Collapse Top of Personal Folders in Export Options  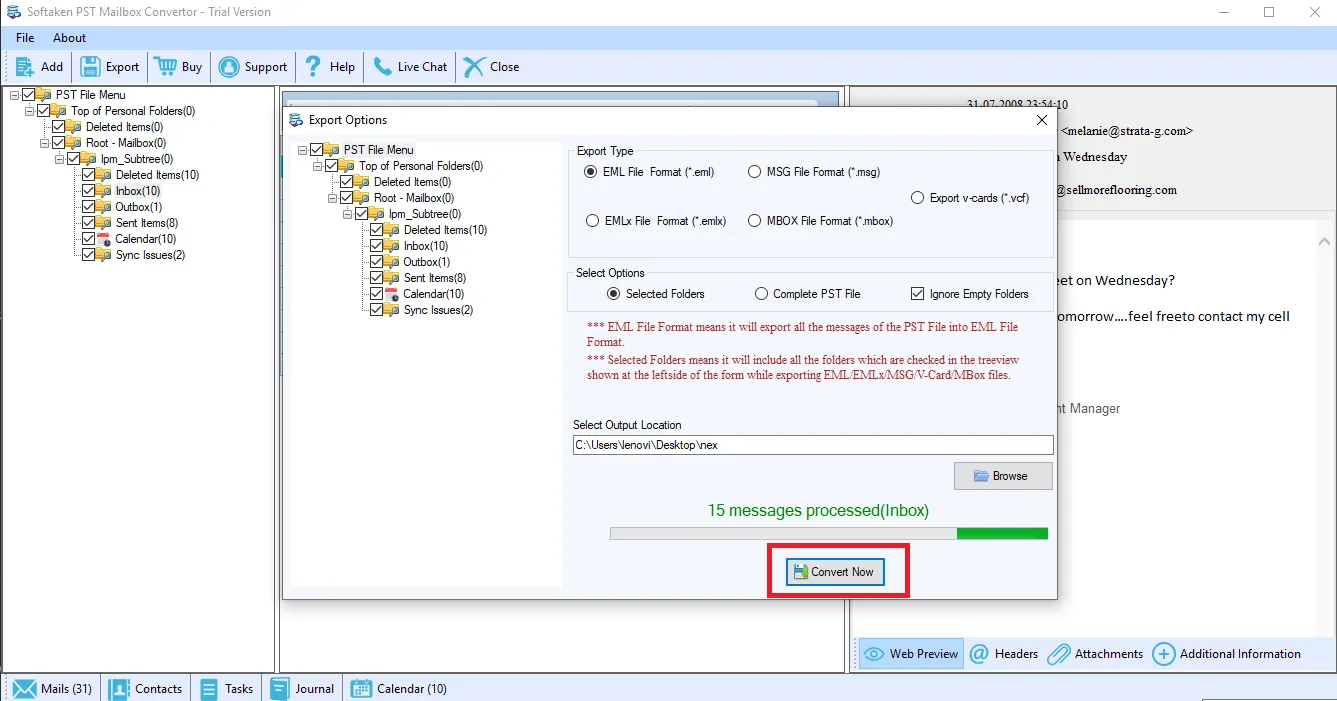click(x=317, y=166)
